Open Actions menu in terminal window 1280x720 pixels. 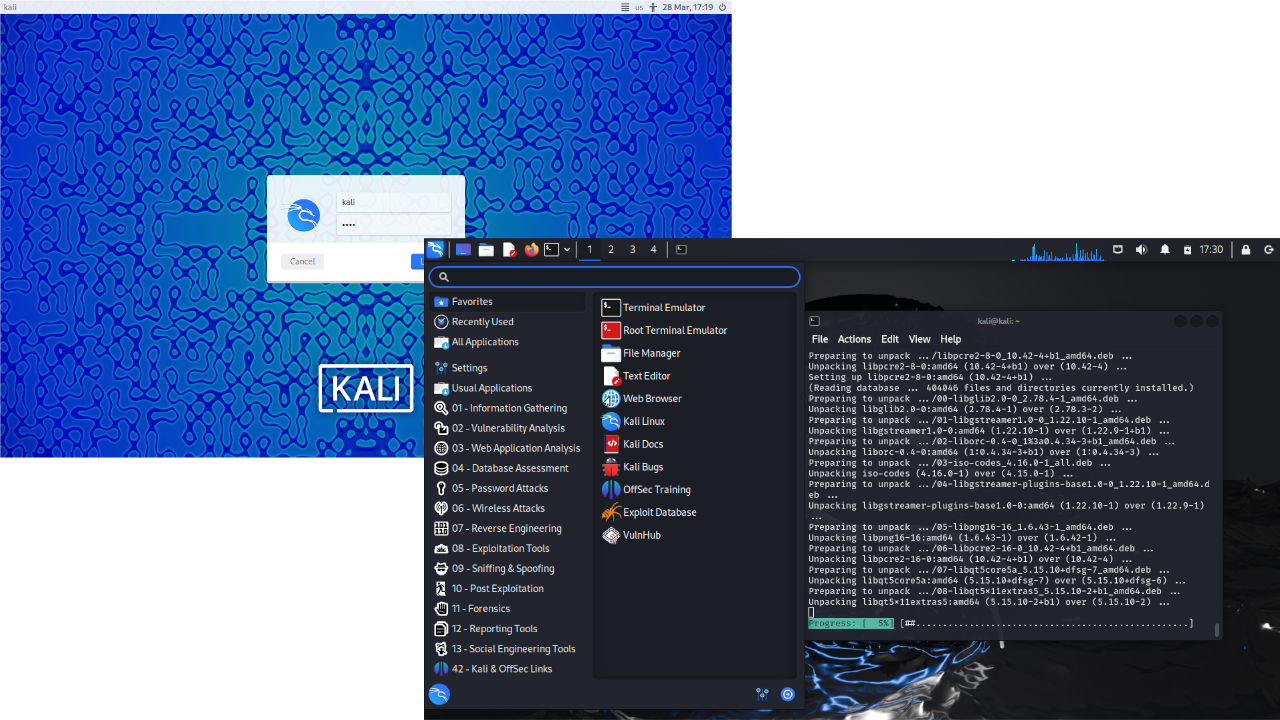point(854,339)
